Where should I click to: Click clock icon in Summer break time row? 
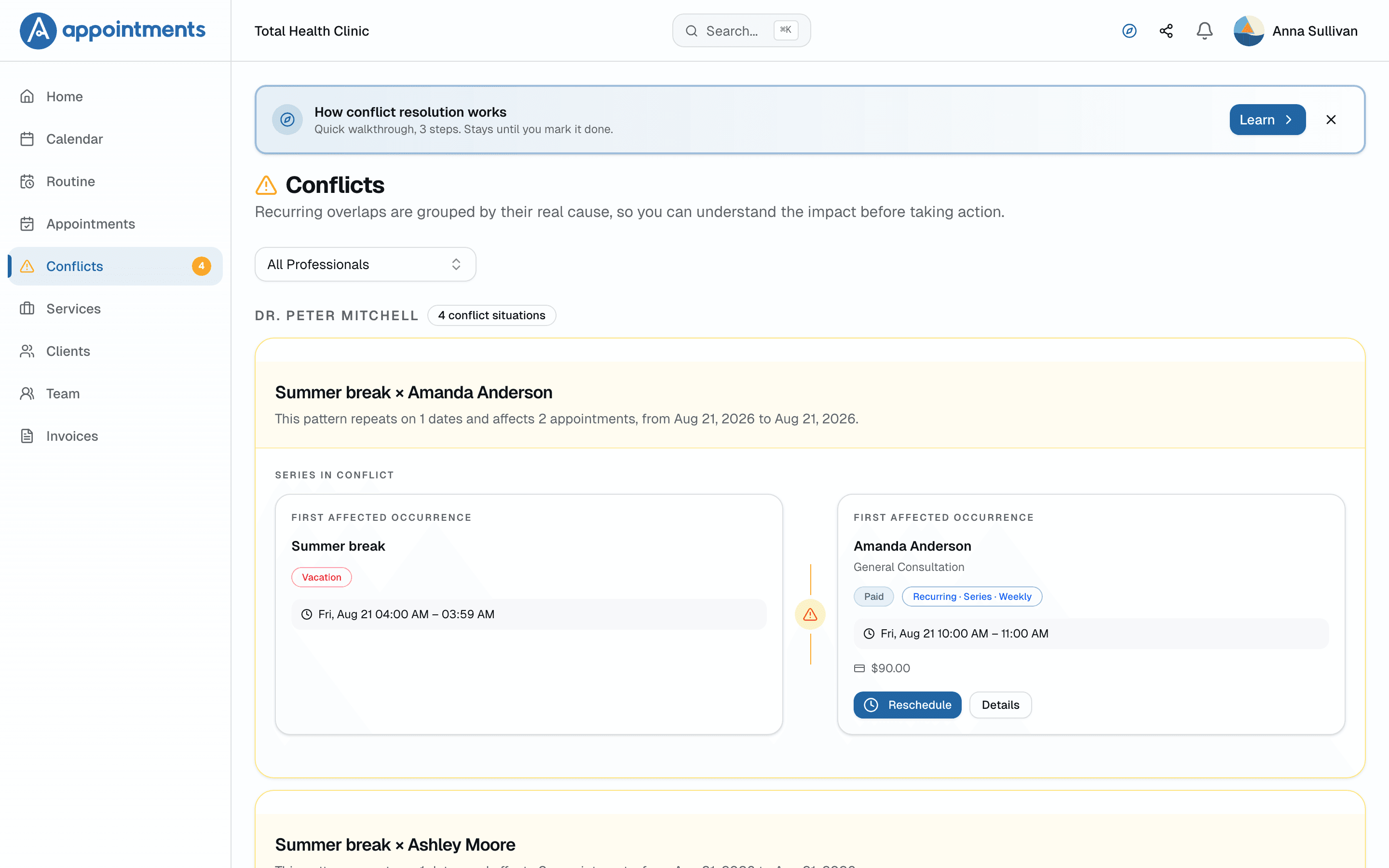(x=307, y=614)
